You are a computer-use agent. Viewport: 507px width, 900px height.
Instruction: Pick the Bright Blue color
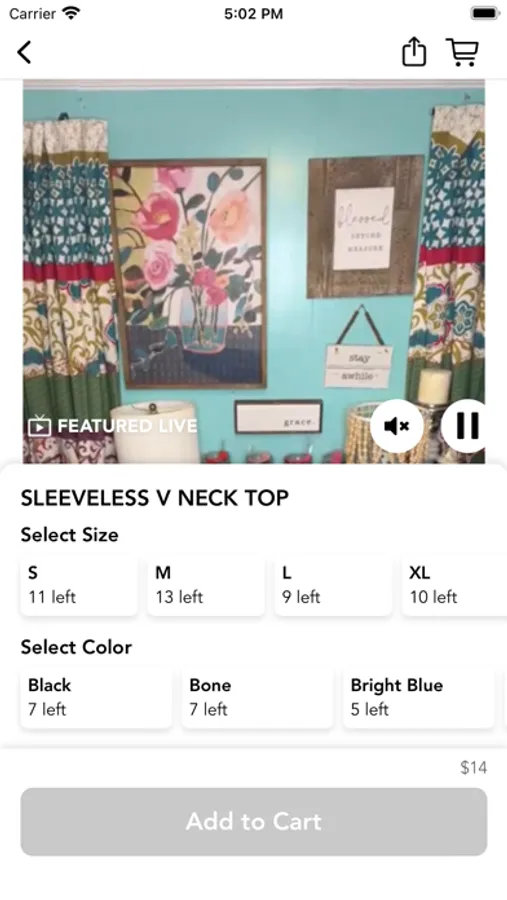click(x=419, y=697)
